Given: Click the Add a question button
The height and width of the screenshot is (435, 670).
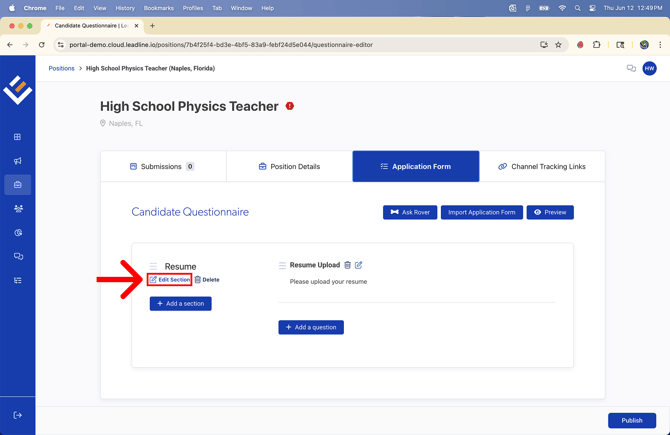Looking at the screenshot, I should (311, 327).
